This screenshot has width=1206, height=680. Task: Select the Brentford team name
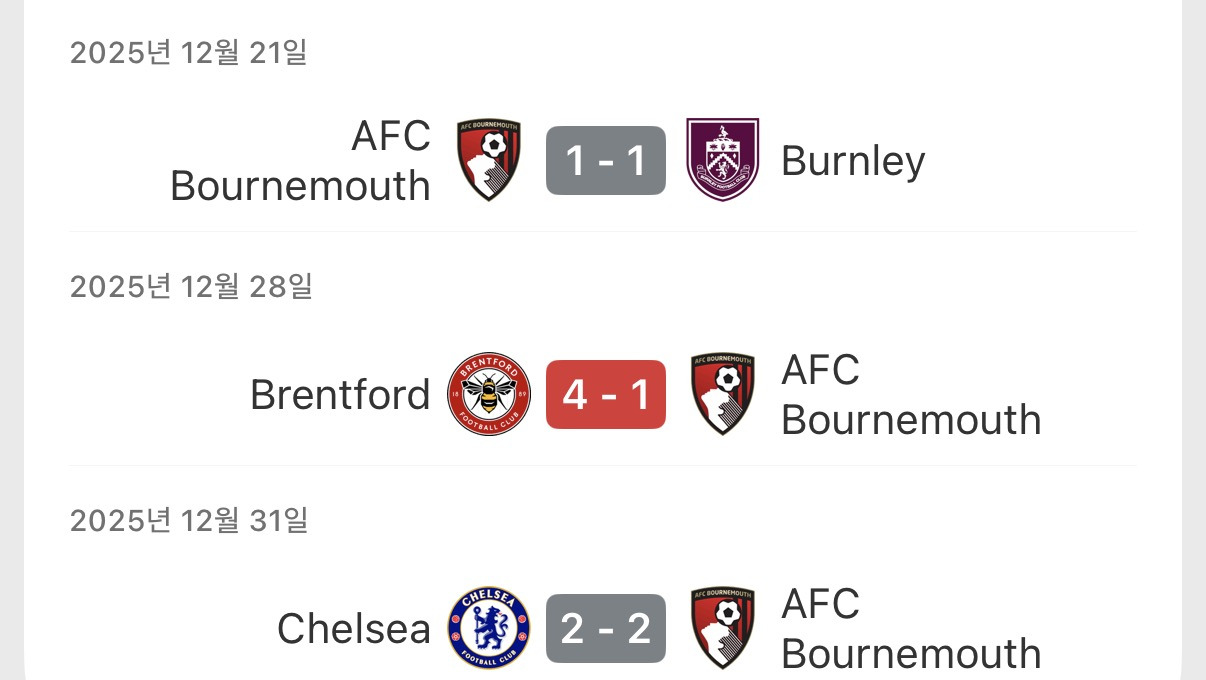pos(340,395)
